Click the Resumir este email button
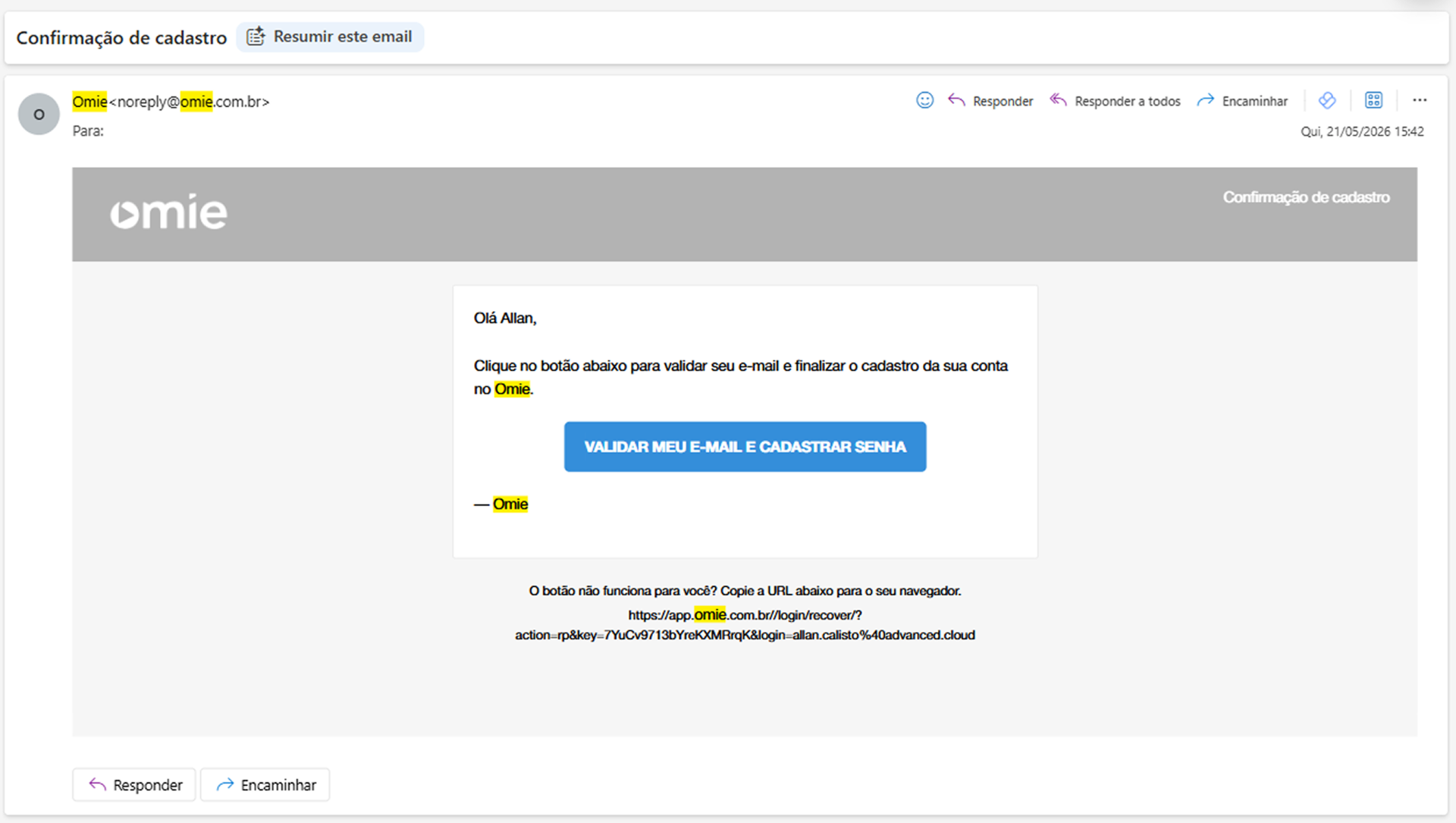1456x823 pixels. (x=330, y=36)
